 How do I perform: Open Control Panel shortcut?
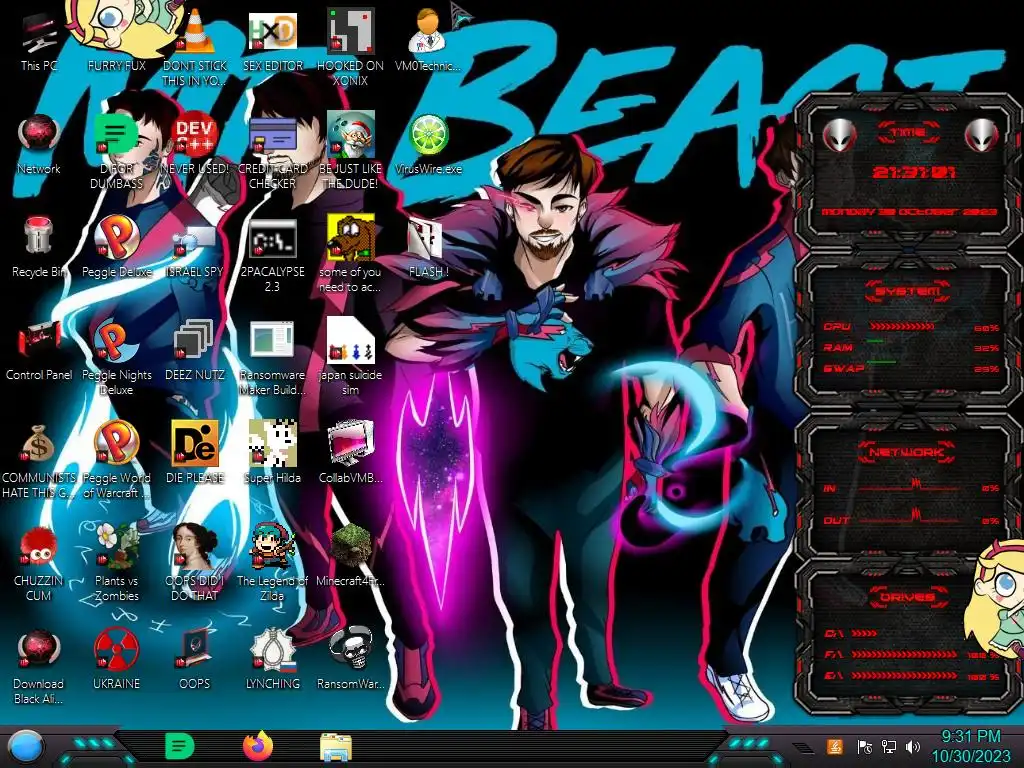point(39,351)
